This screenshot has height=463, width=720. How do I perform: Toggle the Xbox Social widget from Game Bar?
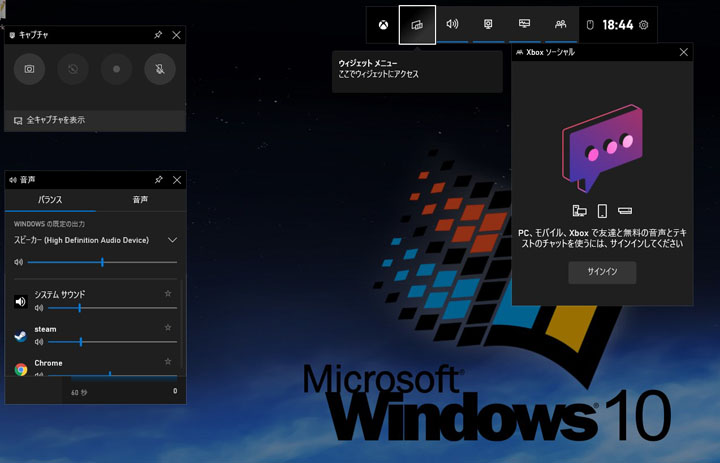560,25
